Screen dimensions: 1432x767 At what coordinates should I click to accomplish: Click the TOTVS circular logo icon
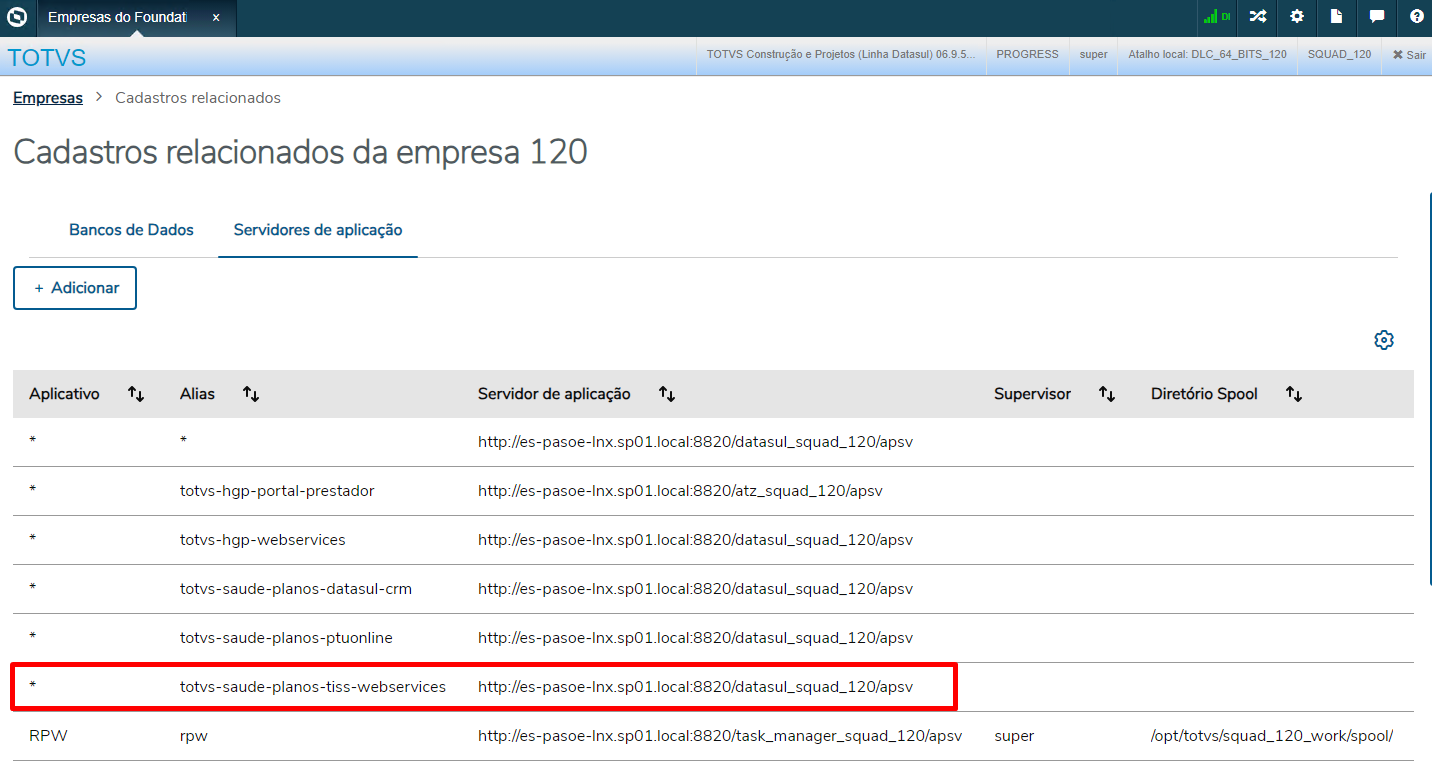[17, 17]
